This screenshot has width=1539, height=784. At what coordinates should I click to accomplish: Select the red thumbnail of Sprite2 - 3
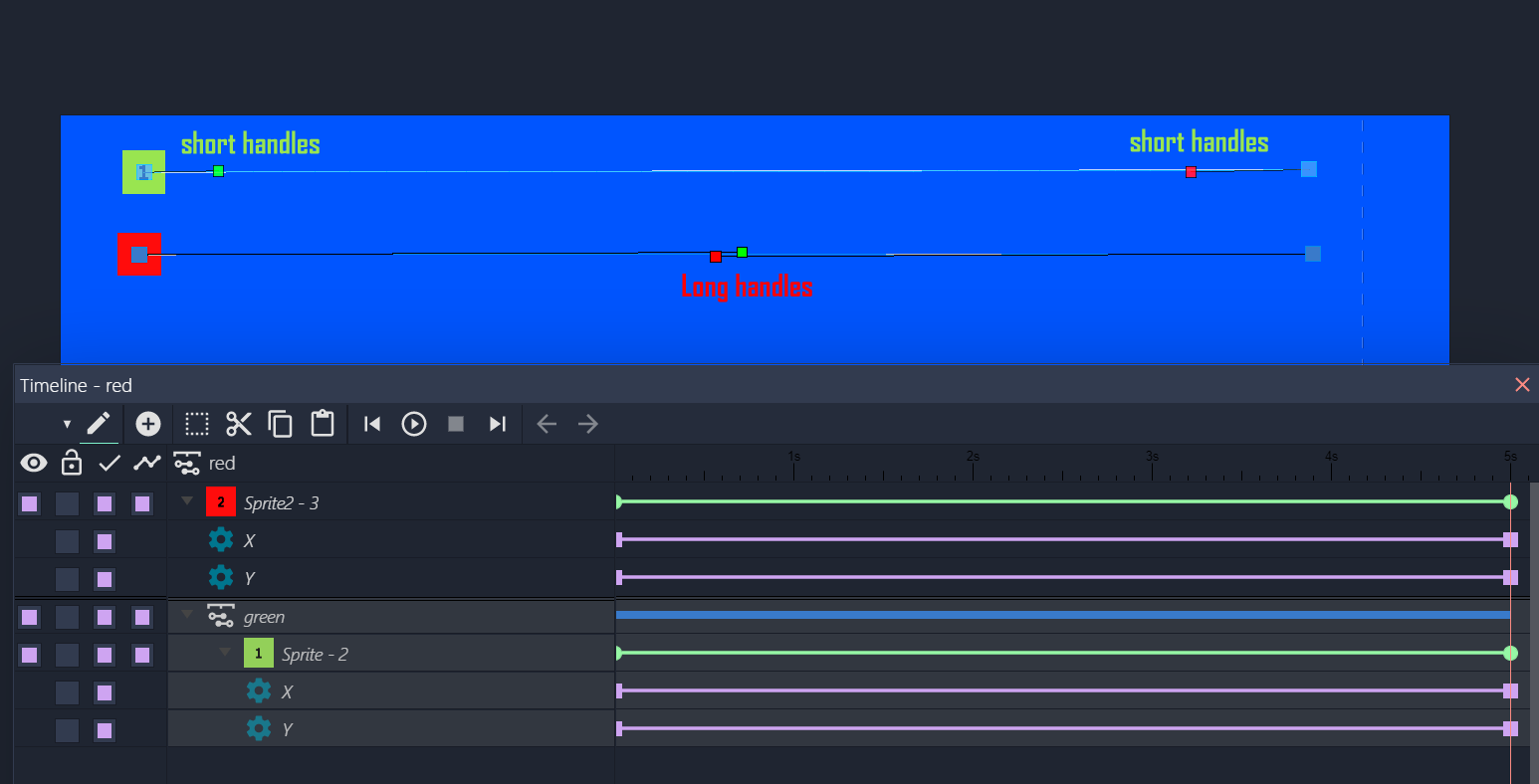[x=220, y=502]
